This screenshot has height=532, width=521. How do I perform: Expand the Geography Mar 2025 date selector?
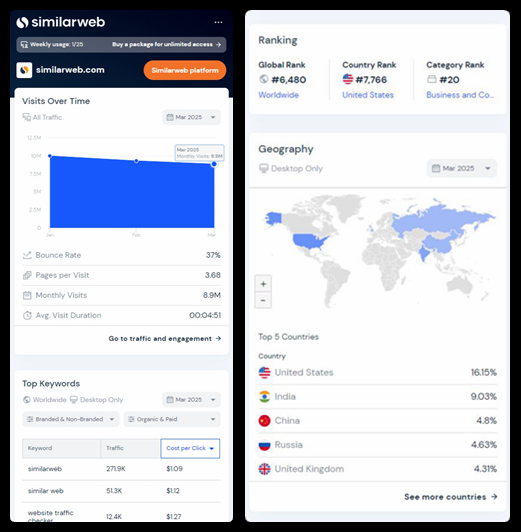tap(462, 168)
